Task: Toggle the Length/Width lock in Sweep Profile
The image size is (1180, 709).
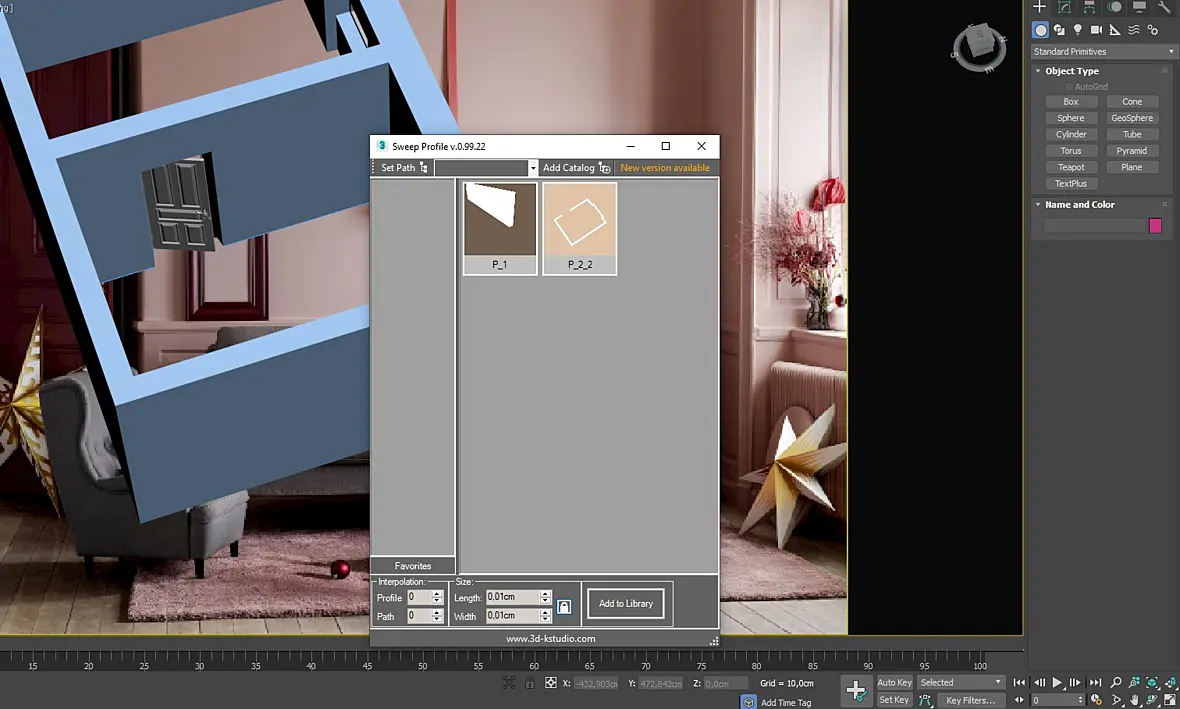Action: 564,607
